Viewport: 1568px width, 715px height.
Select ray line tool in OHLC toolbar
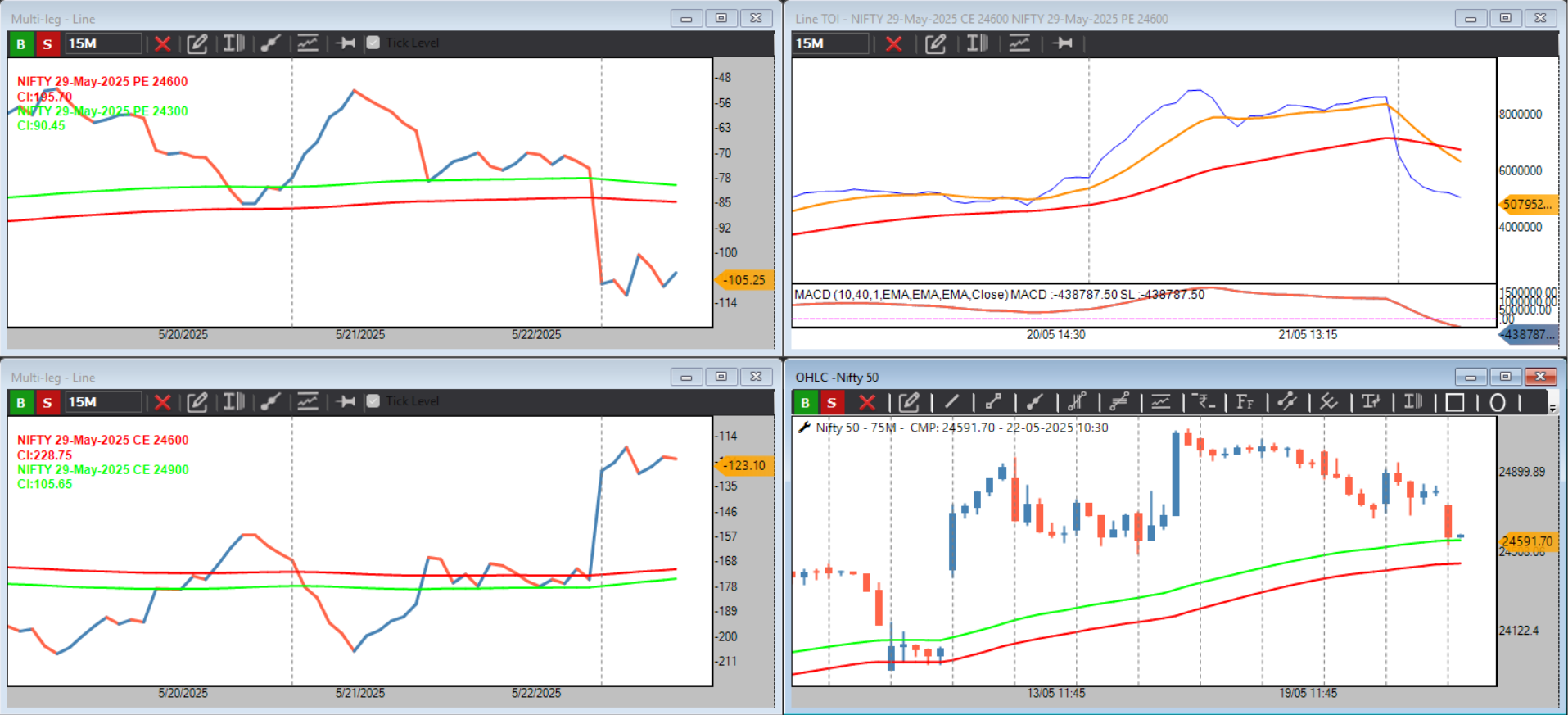(1035, 401)
